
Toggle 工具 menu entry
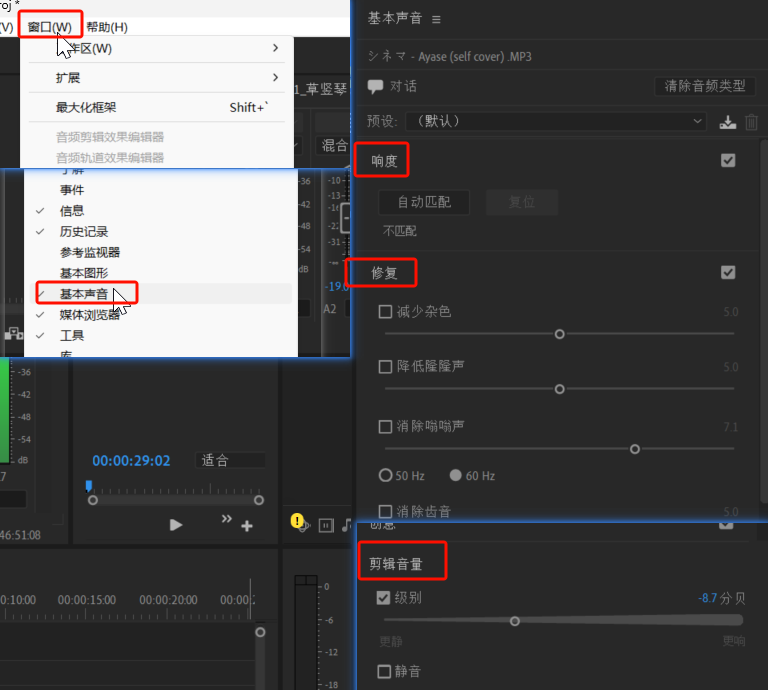161,335
